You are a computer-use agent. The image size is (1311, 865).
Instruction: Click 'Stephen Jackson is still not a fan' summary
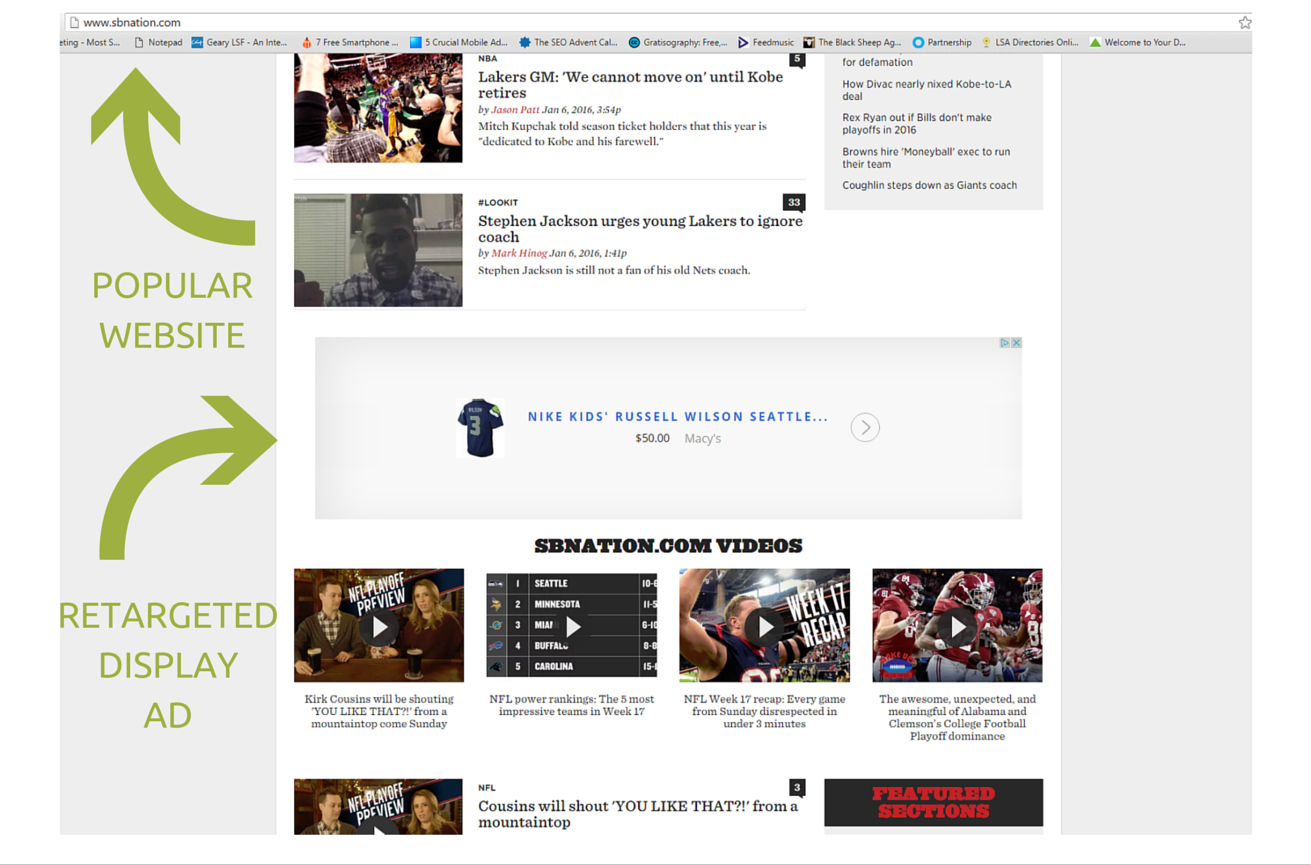(x=614, y=270)
